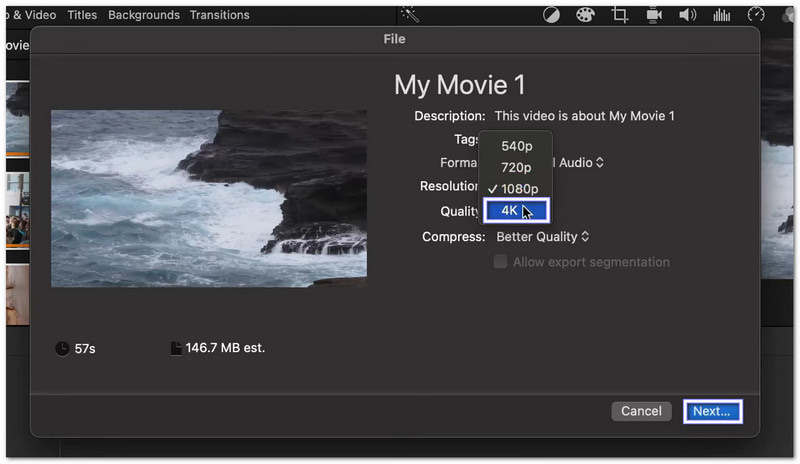
Task: Select 4K resolution option
Action: 516,210
